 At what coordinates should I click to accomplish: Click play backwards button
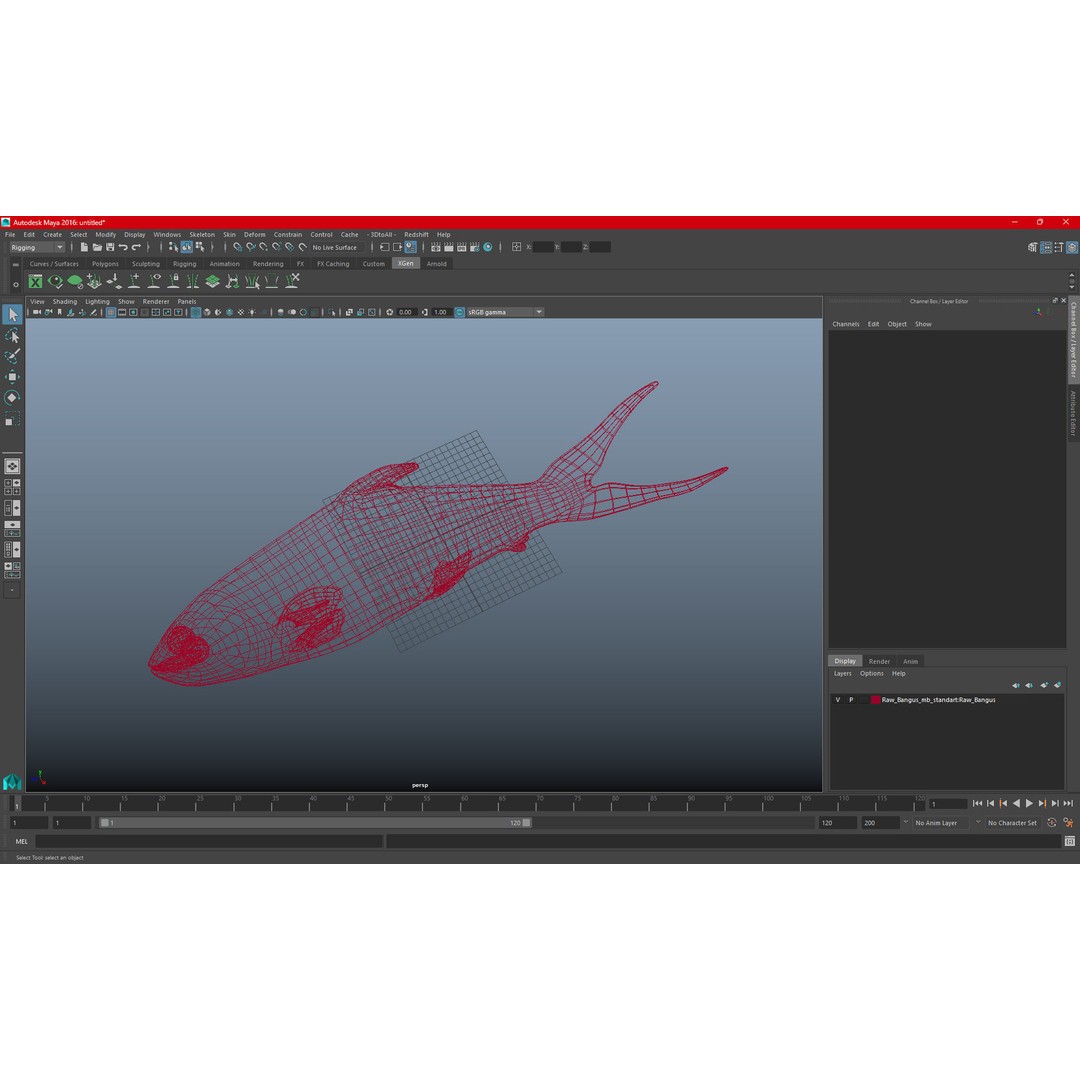1016,804
